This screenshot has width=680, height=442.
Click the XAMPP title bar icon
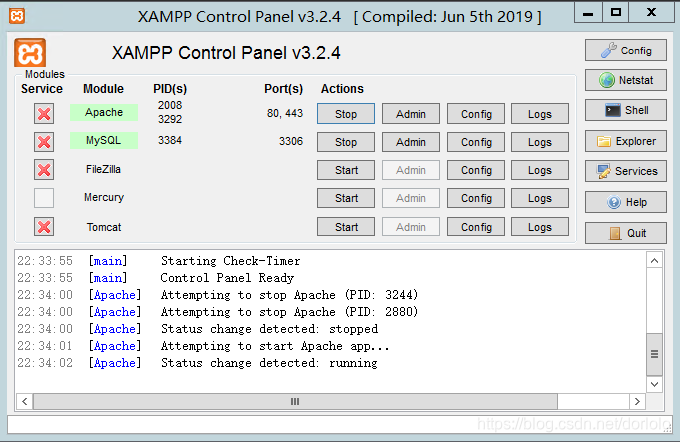click(x=17, y=16)
